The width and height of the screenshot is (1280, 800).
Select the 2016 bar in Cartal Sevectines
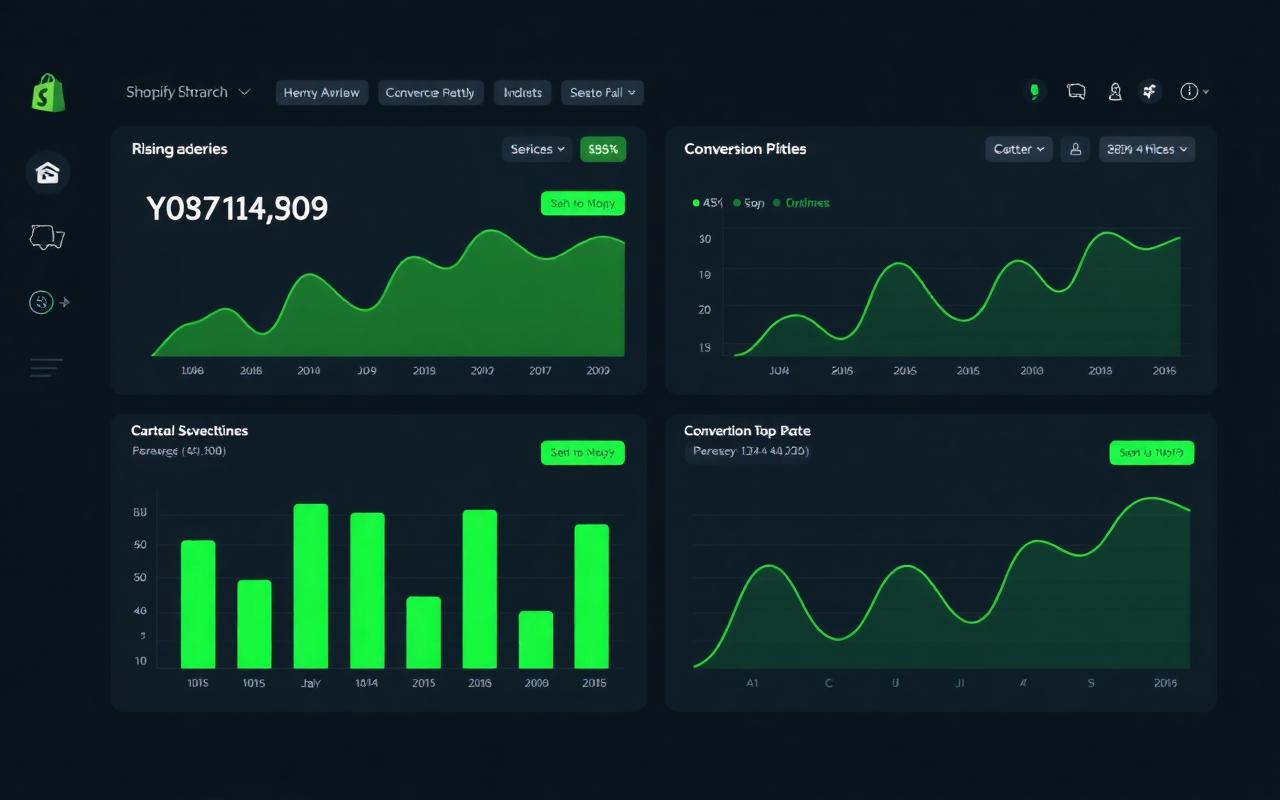point(480,589)
